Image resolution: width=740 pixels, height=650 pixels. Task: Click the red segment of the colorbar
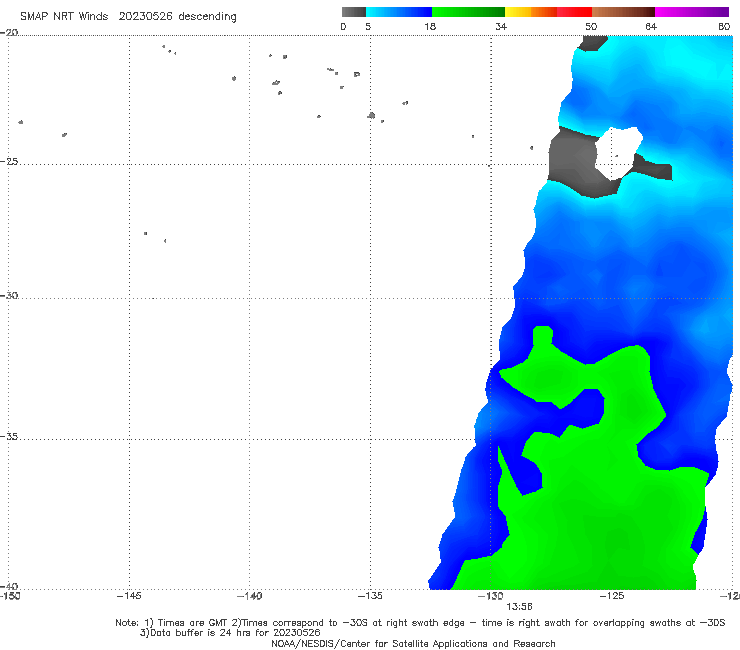574,12
